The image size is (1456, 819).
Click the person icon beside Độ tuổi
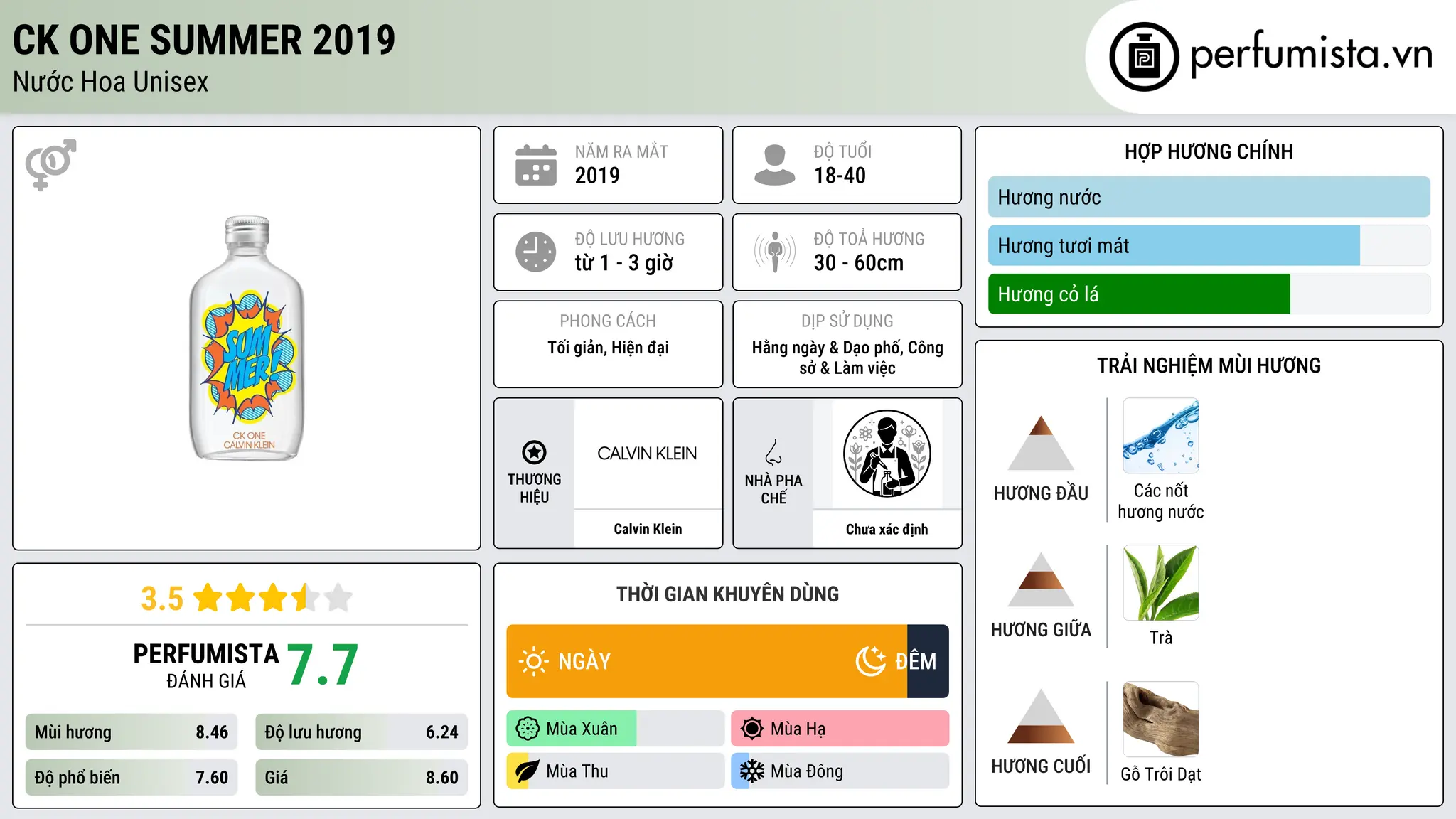pyautogui.click(x=774, y=165)
